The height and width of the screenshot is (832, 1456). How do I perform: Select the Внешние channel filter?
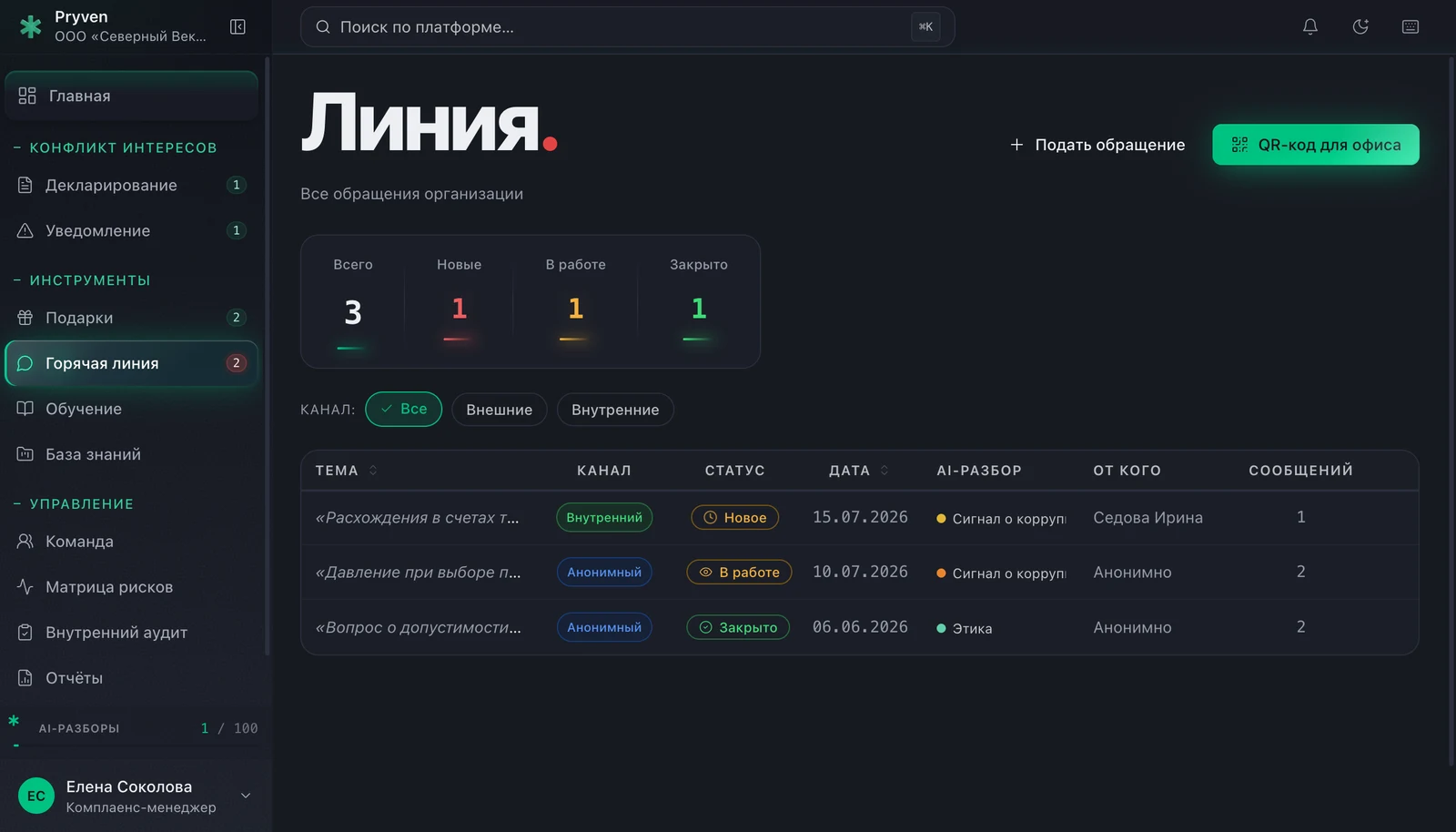[x=500, y=410]
